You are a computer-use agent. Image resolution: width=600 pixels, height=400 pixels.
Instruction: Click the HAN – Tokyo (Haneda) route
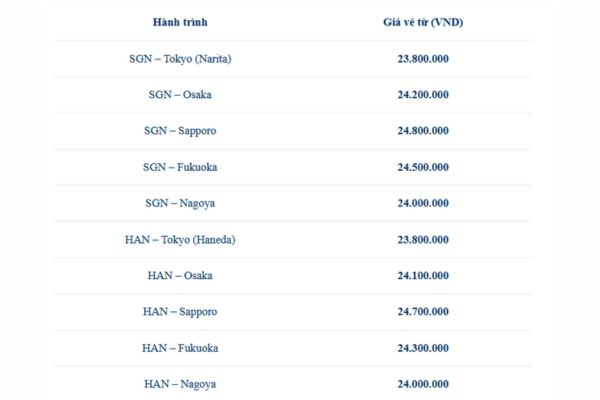[x=181, y=240]
